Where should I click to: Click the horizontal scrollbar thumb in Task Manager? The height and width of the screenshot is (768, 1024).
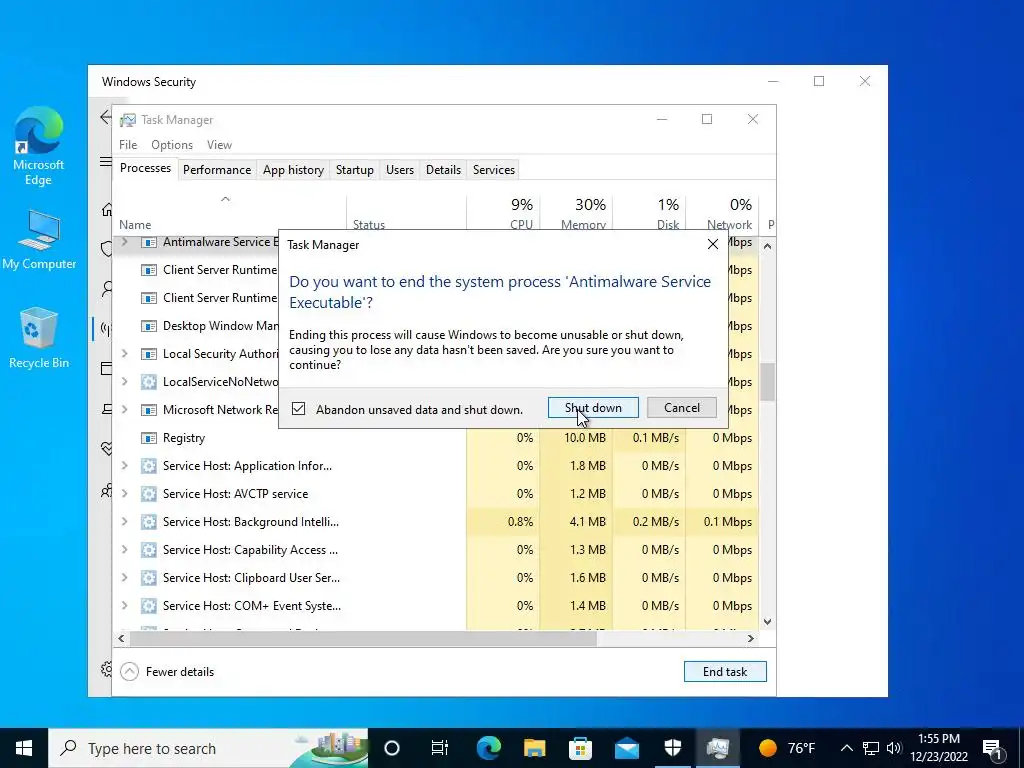tap(363, 638)
